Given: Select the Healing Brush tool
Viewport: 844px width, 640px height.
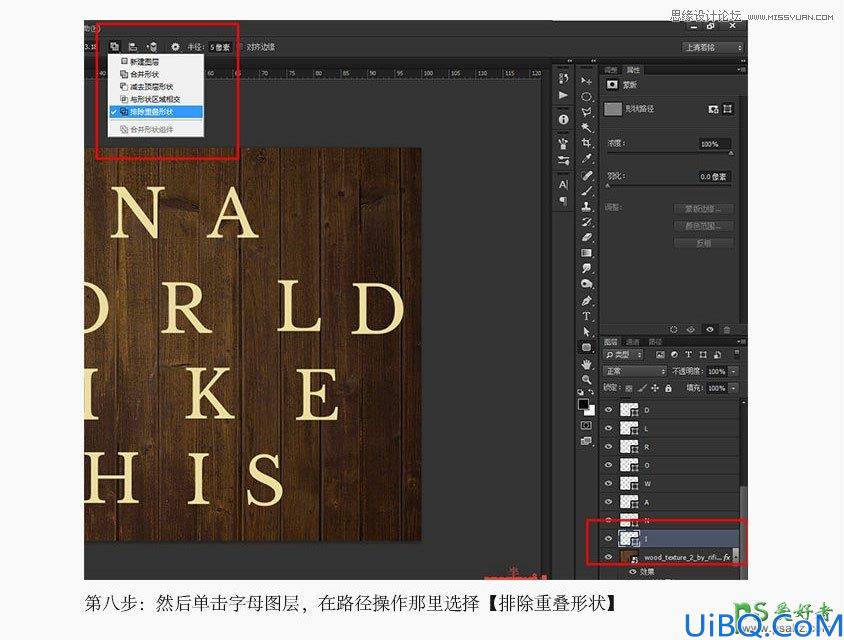Looking at the screenshot, I should click(586, 175).
